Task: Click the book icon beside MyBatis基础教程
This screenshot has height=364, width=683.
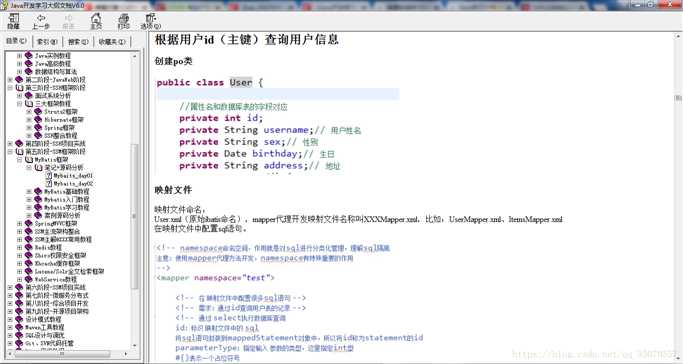Action: tap(38, 191)
